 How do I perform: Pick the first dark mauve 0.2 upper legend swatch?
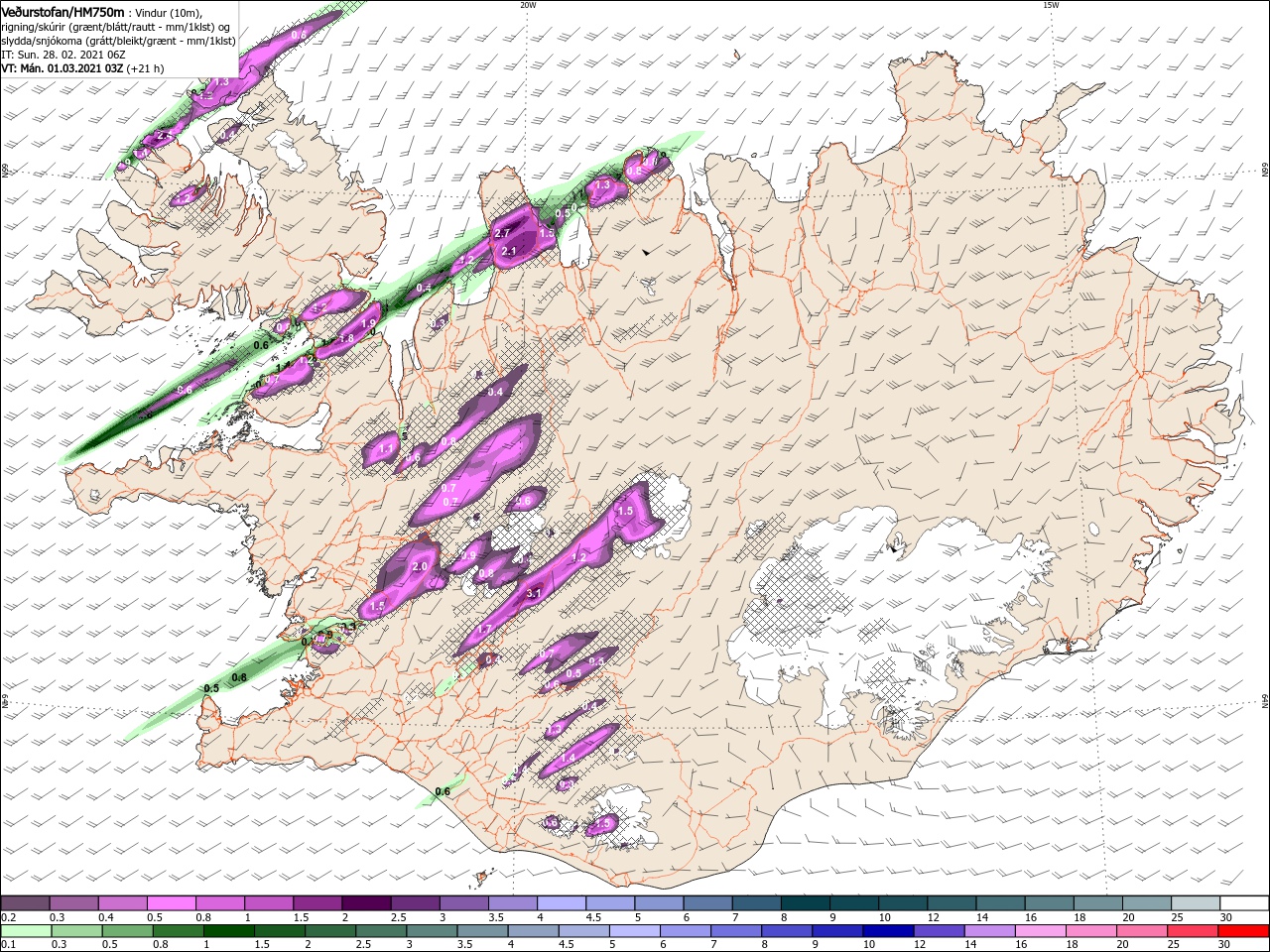[25, 903]
